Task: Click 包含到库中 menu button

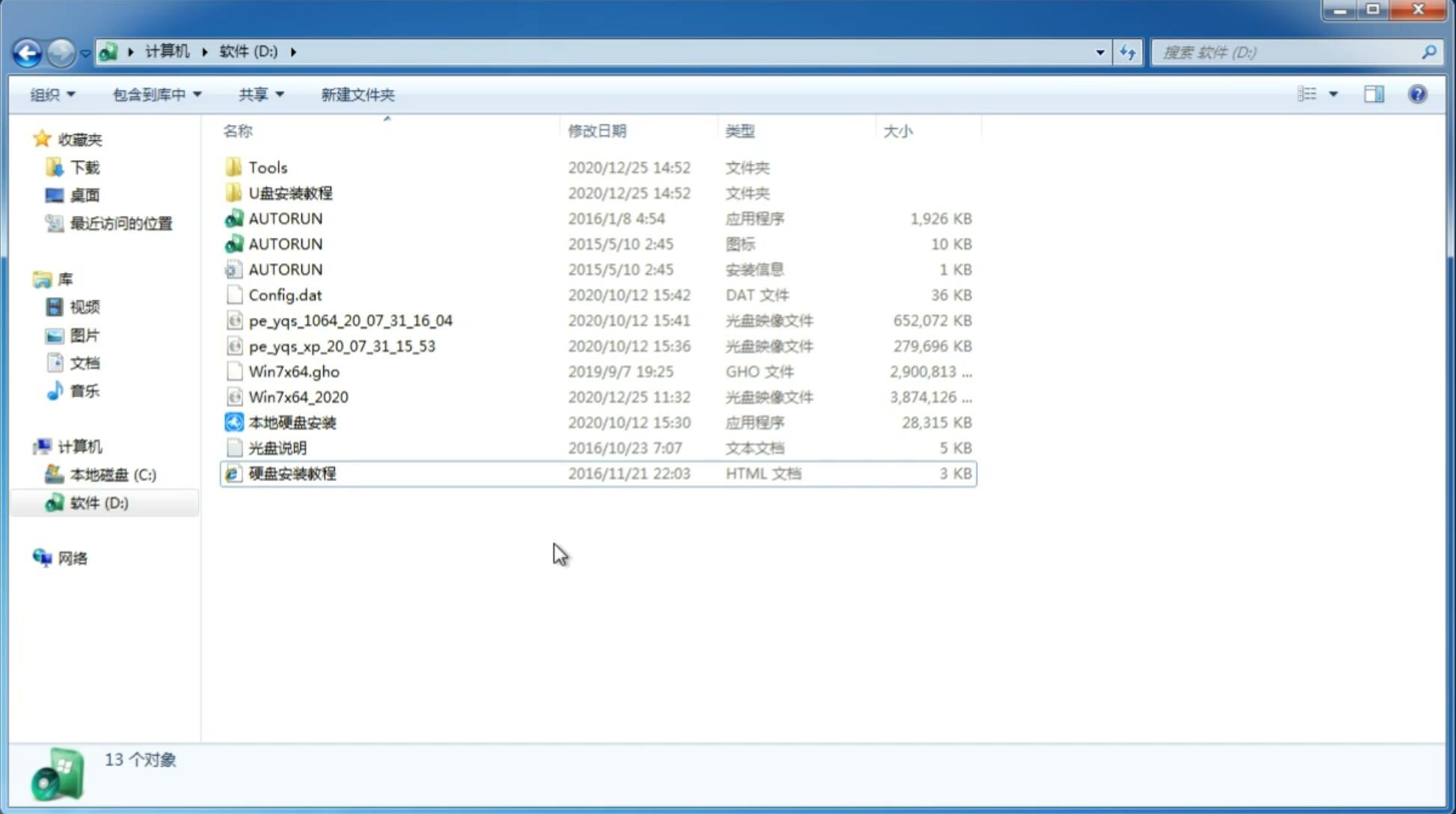Action: point(156,94)
